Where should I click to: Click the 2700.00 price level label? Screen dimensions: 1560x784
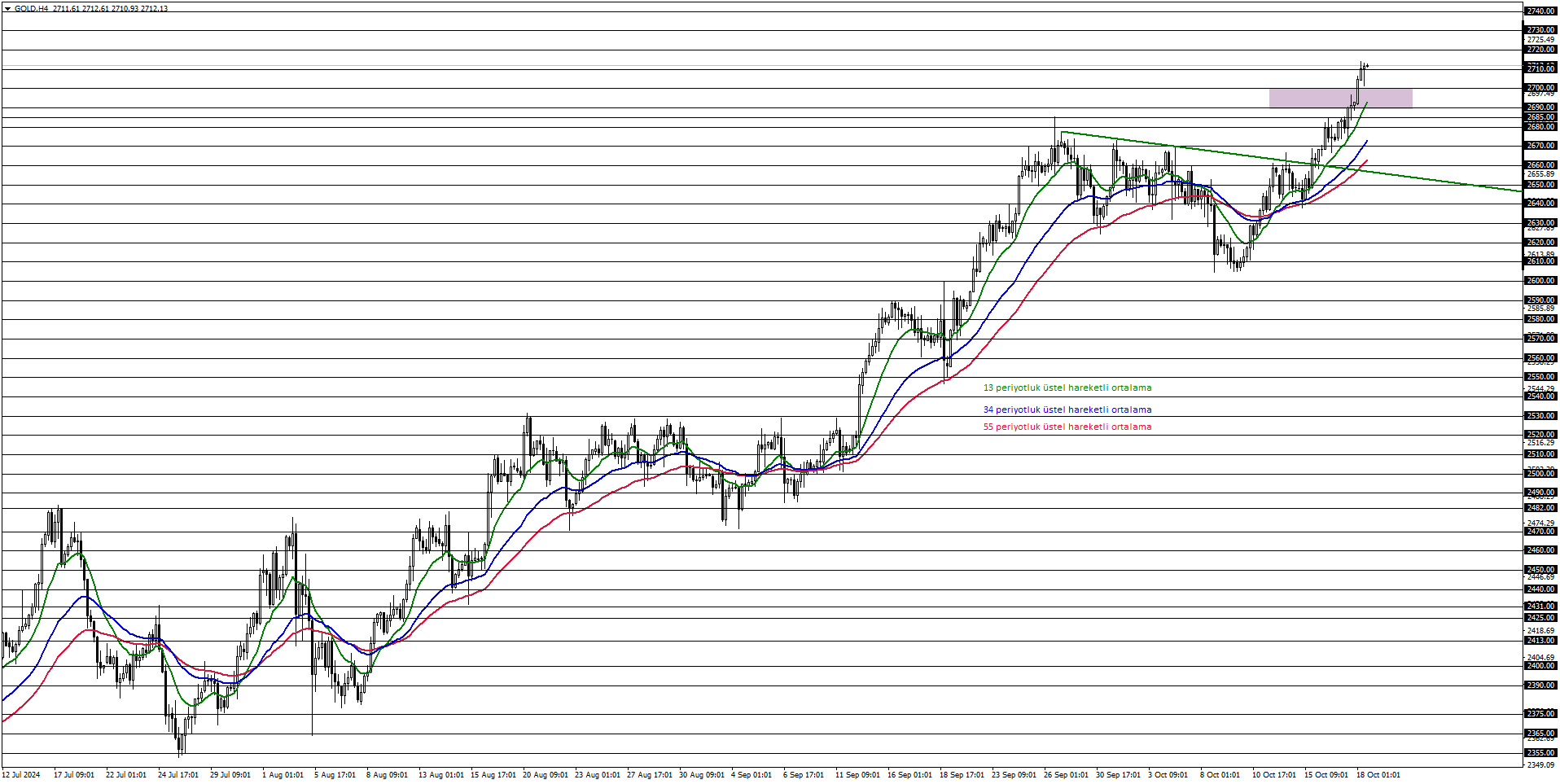click(1540, 88)
